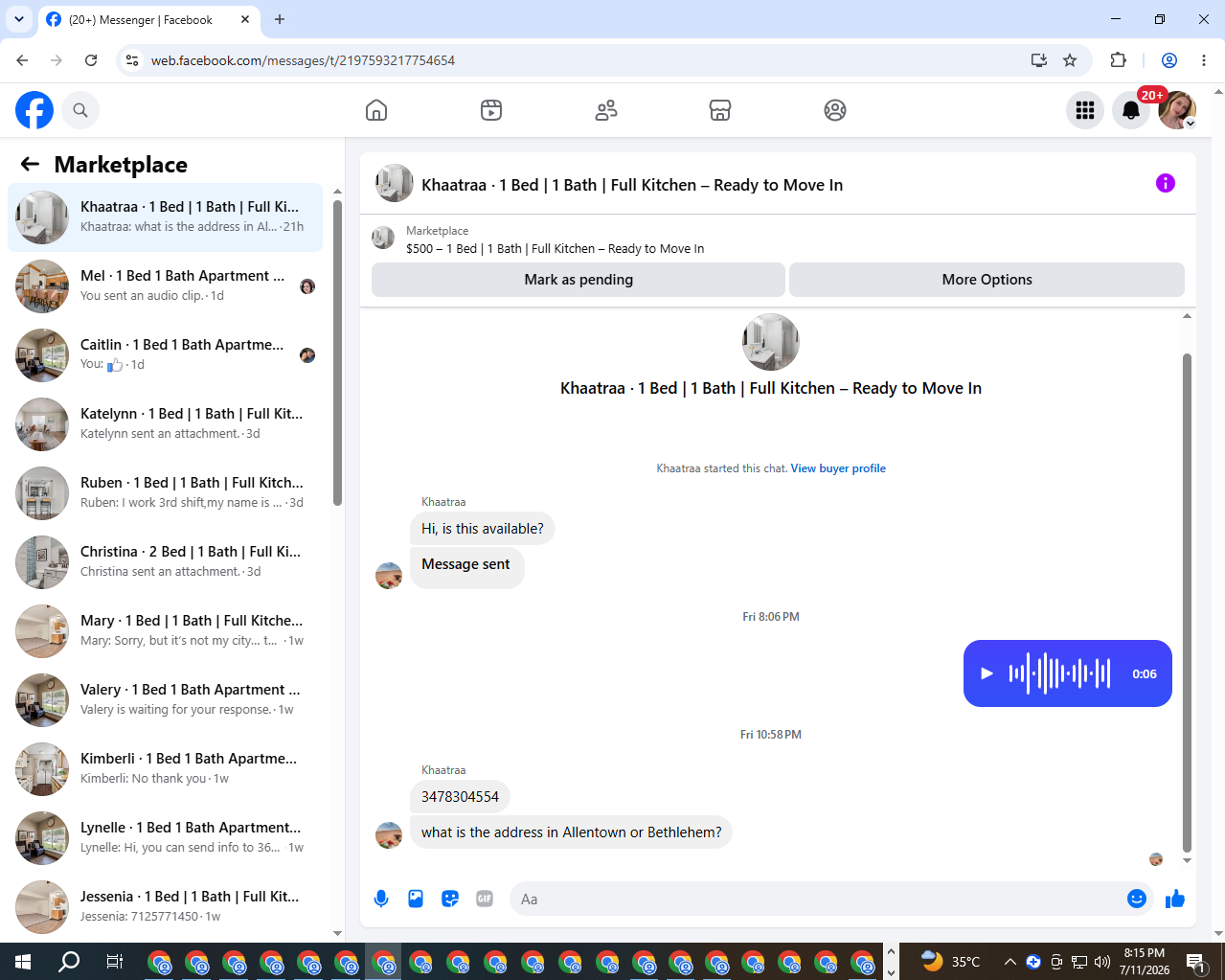1225x980 pixels.
Task: Click the message '3478304554'
Action: (460, 796)
